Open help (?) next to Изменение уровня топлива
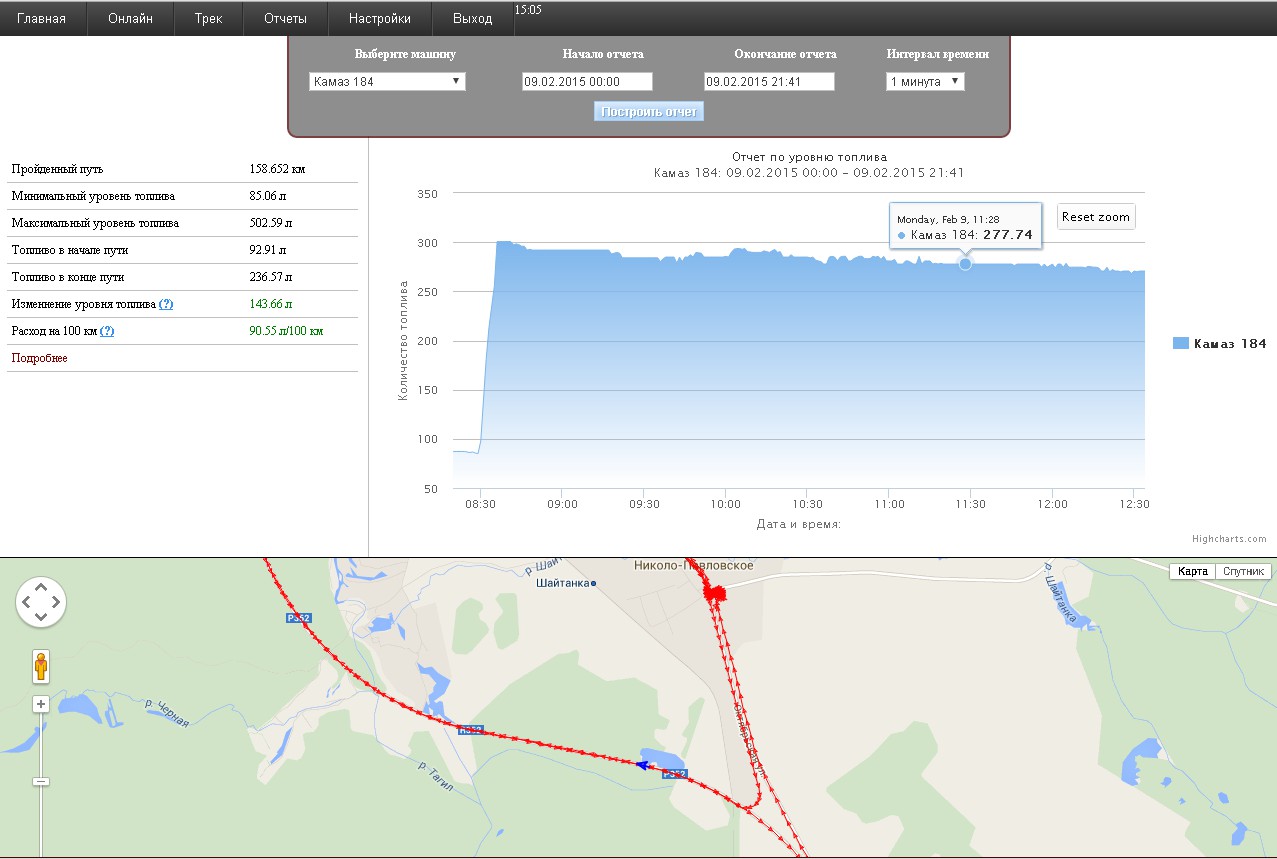1277x859 pixels. coord(166,304)
